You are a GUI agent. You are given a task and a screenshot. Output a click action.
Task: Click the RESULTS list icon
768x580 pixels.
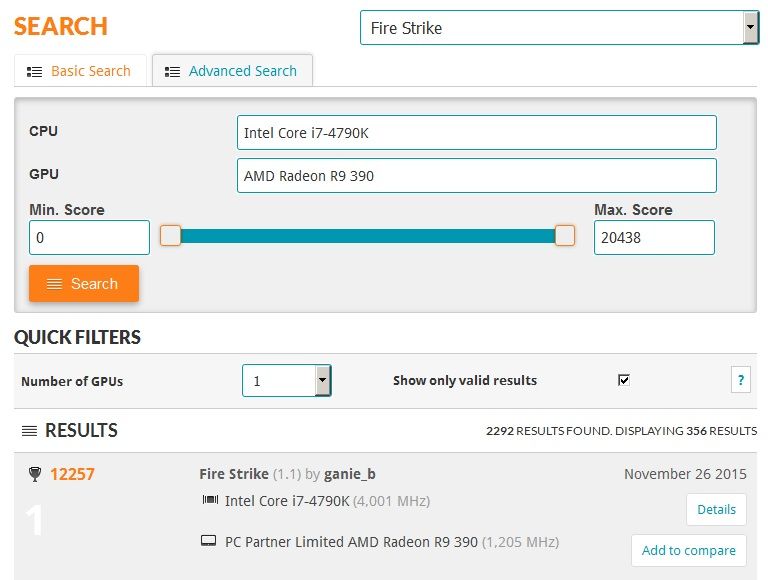tap(29, 431)
